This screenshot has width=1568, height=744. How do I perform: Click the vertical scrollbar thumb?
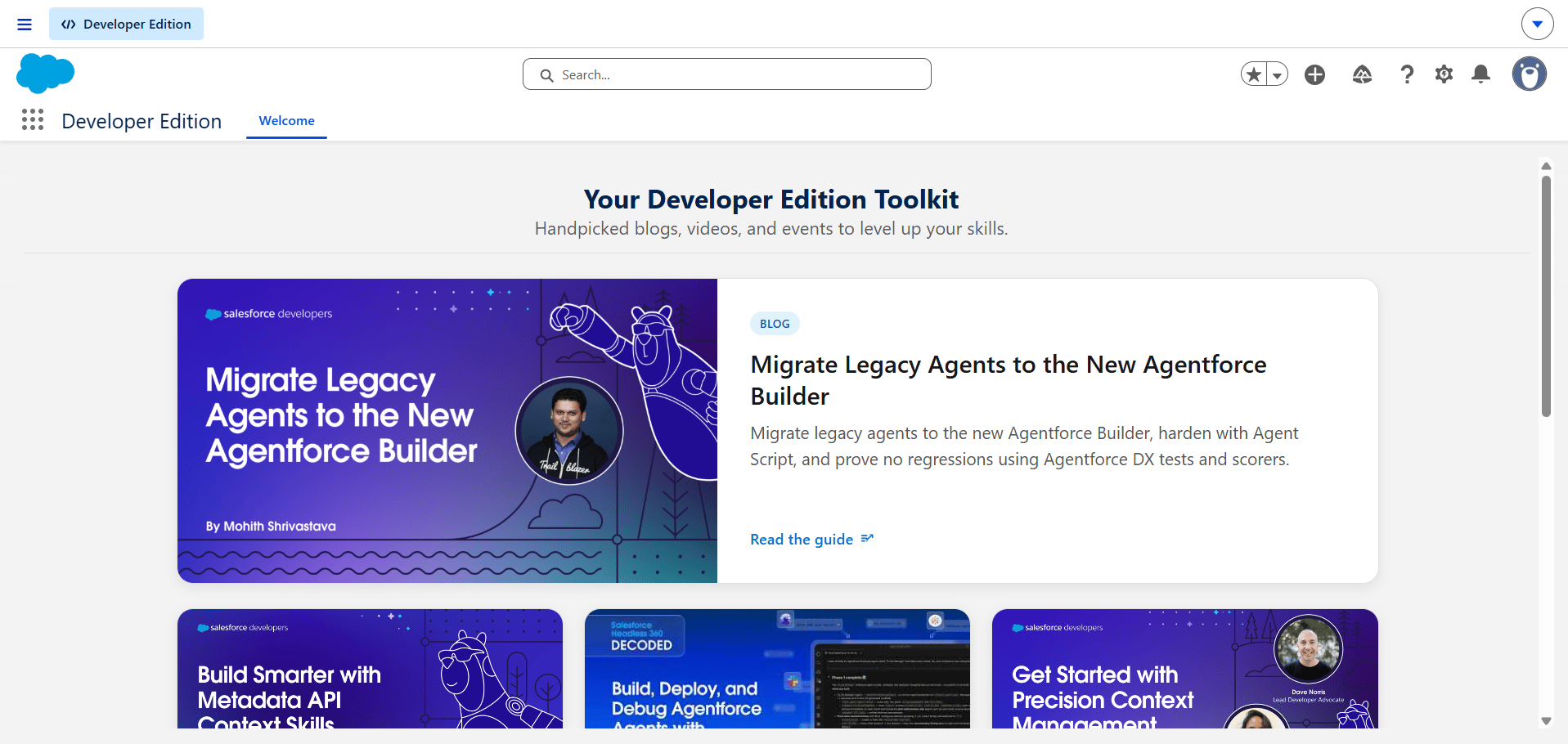[x=1546, y=296]
